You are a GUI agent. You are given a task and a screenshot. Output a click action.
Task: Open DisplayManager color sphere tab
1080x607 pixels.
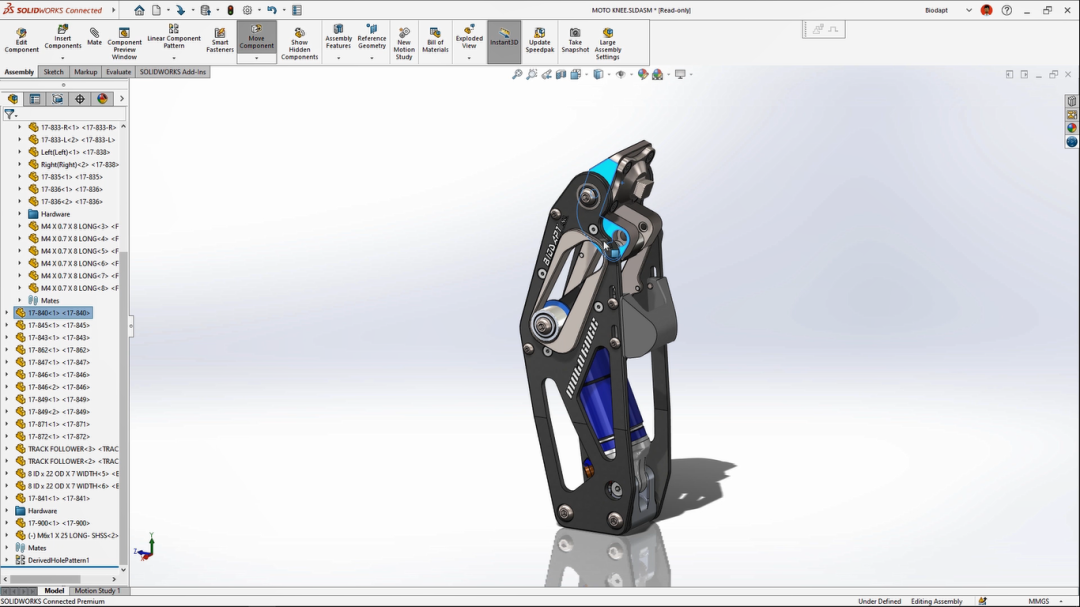[x=103, y=99]
